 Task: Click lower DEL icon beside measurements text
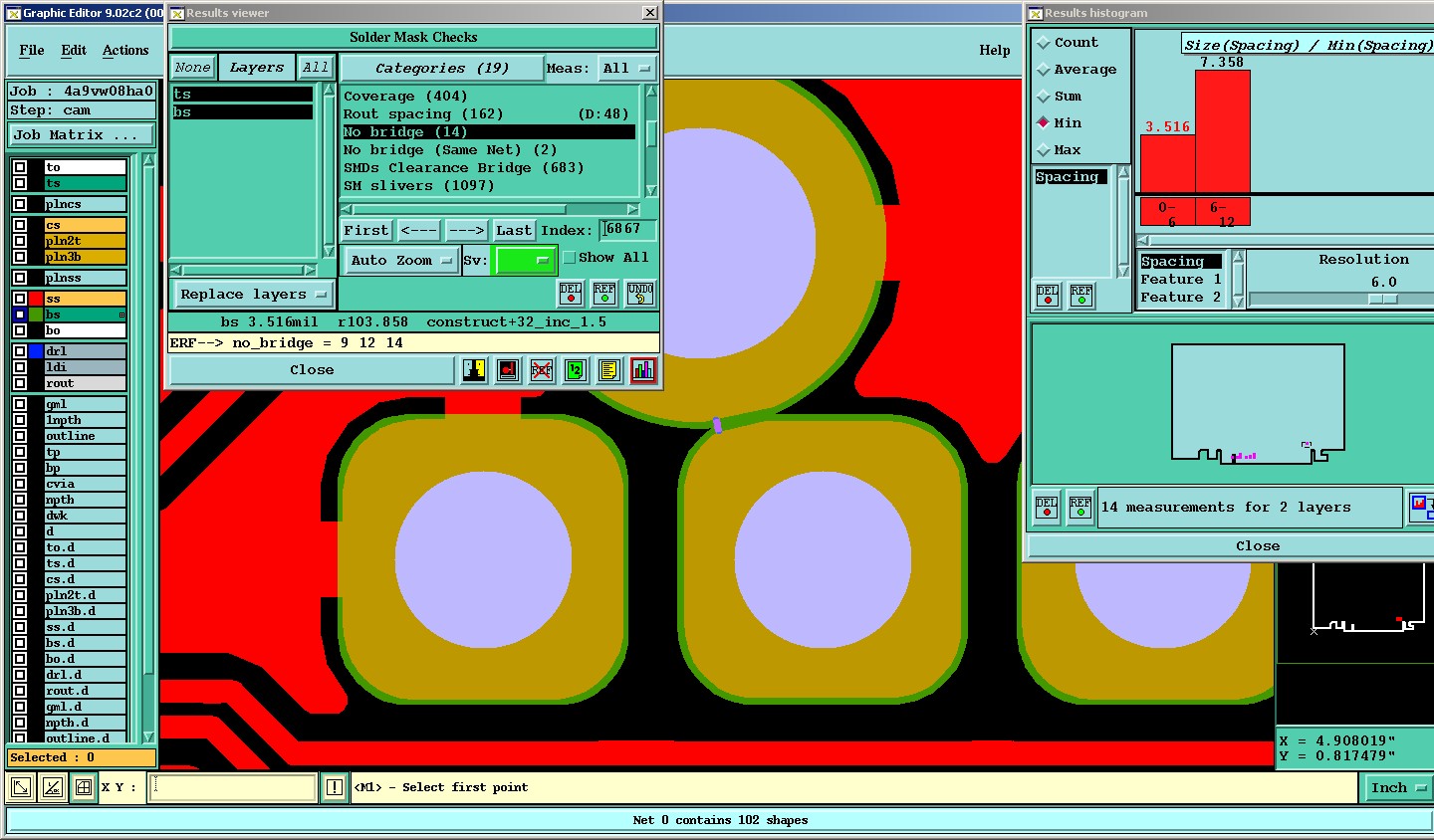pyautogui.click(x=1047, y=508)
